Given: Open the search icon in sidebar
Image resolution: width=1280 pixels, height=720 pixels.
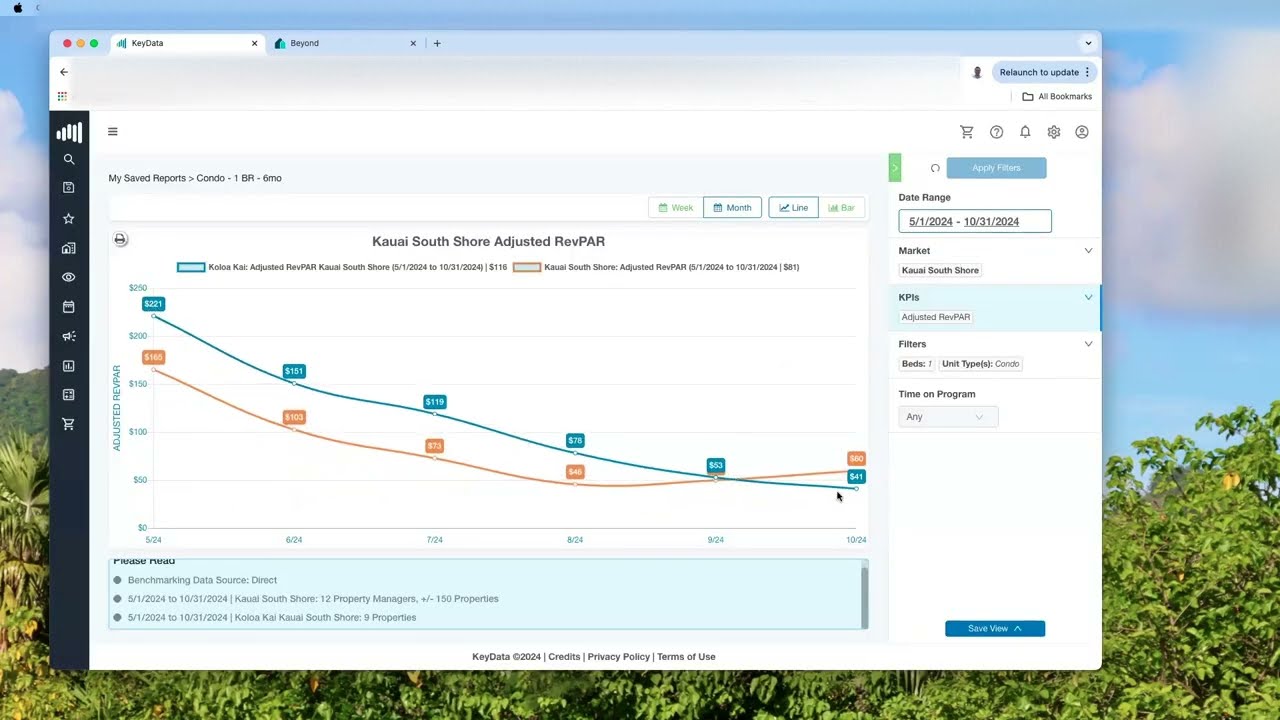Looking at the screenshot, I should (x=69, y=159).
